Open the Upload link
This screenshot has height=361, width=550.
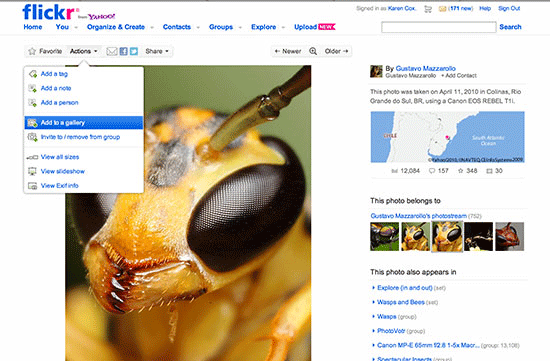click(x=306, y=27)
